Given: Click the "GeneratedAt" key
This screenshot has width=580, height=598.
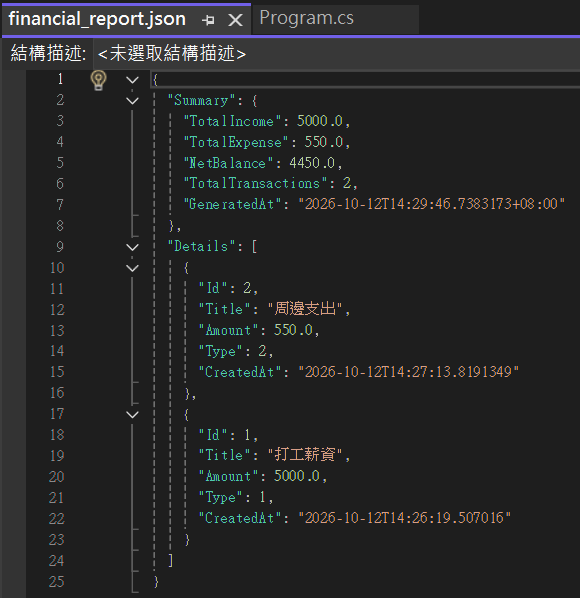Looking at the screenshot, I should [x=232, y=204].
